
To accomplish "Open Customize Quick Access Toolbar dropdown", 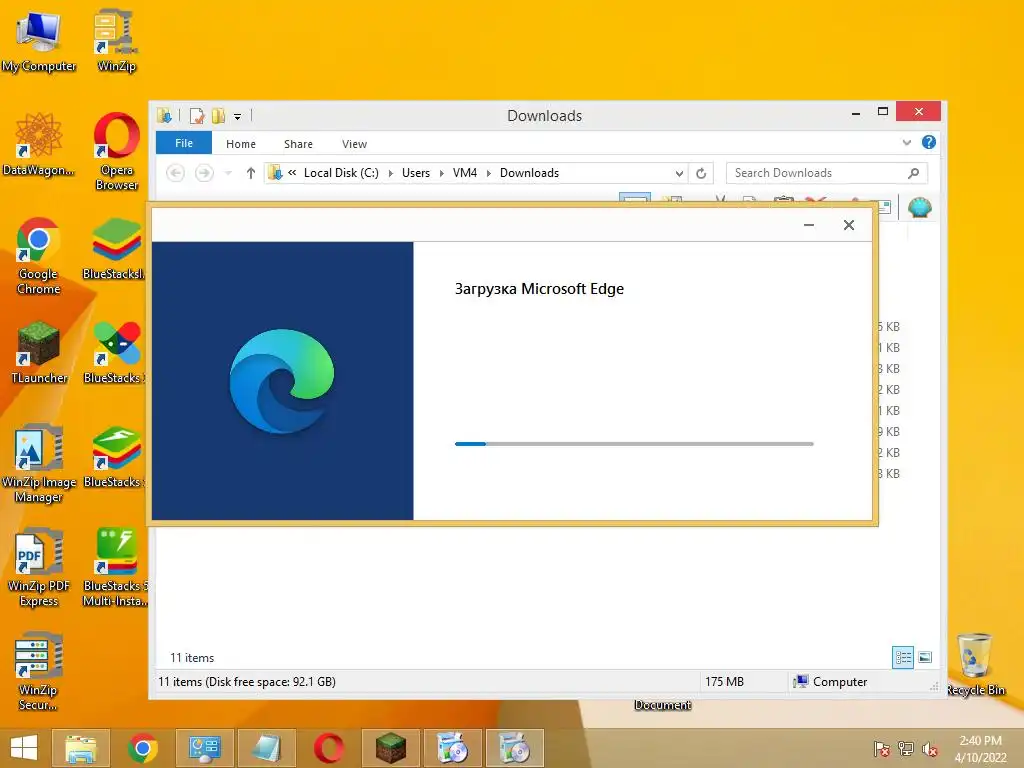I will pos(238,117).
